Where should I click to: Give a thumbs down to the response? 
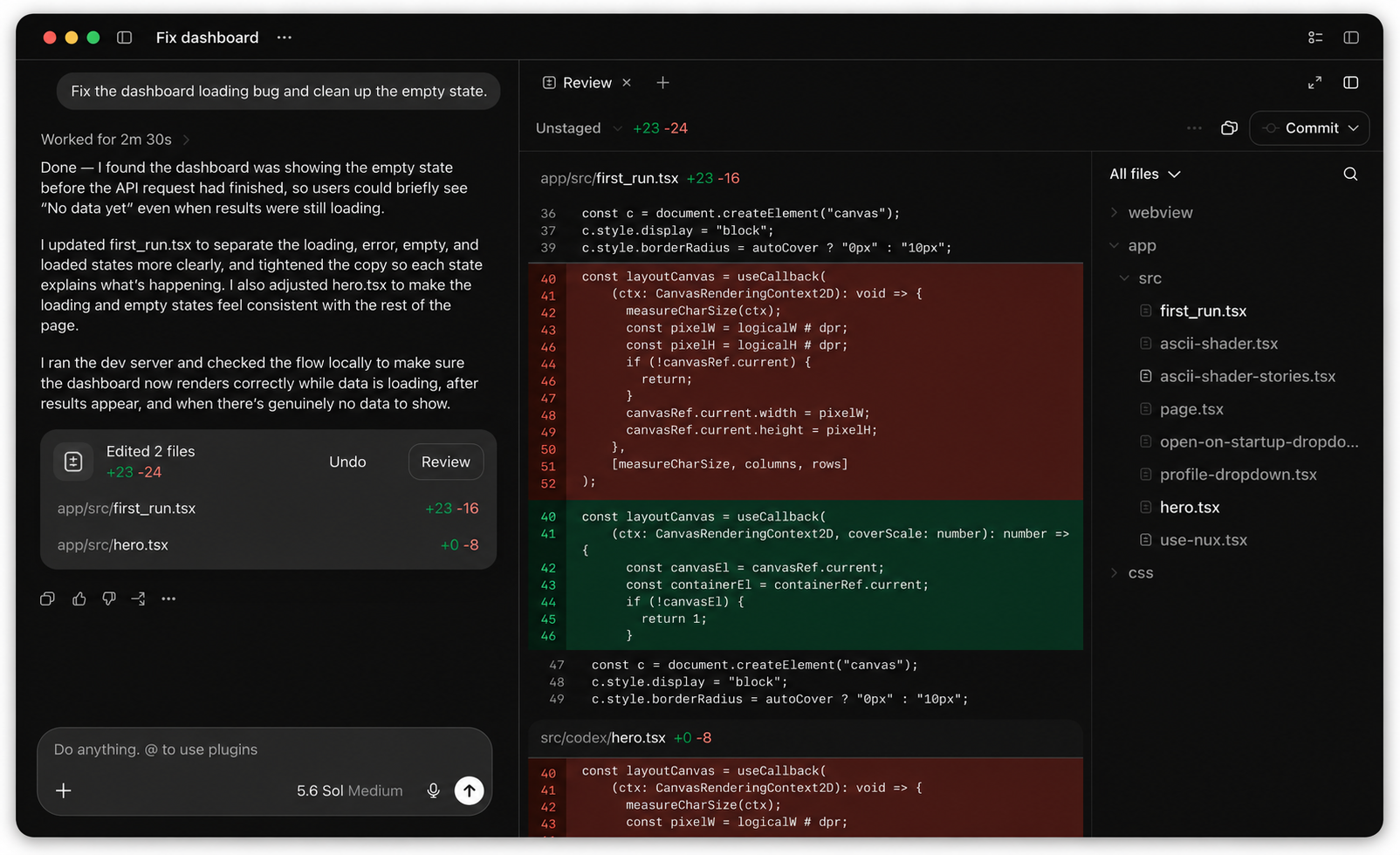109,598
